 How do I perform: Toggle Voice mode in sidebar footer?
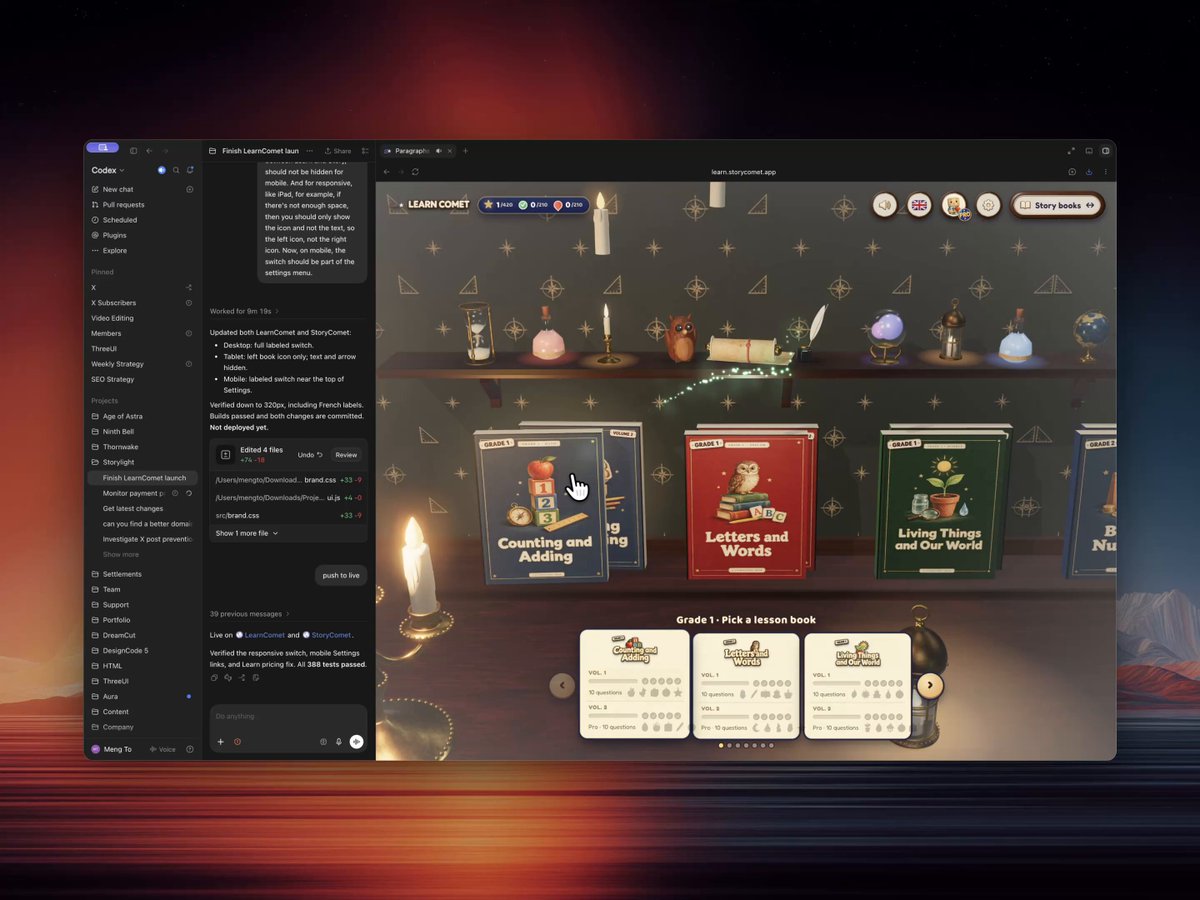[162, 749]
